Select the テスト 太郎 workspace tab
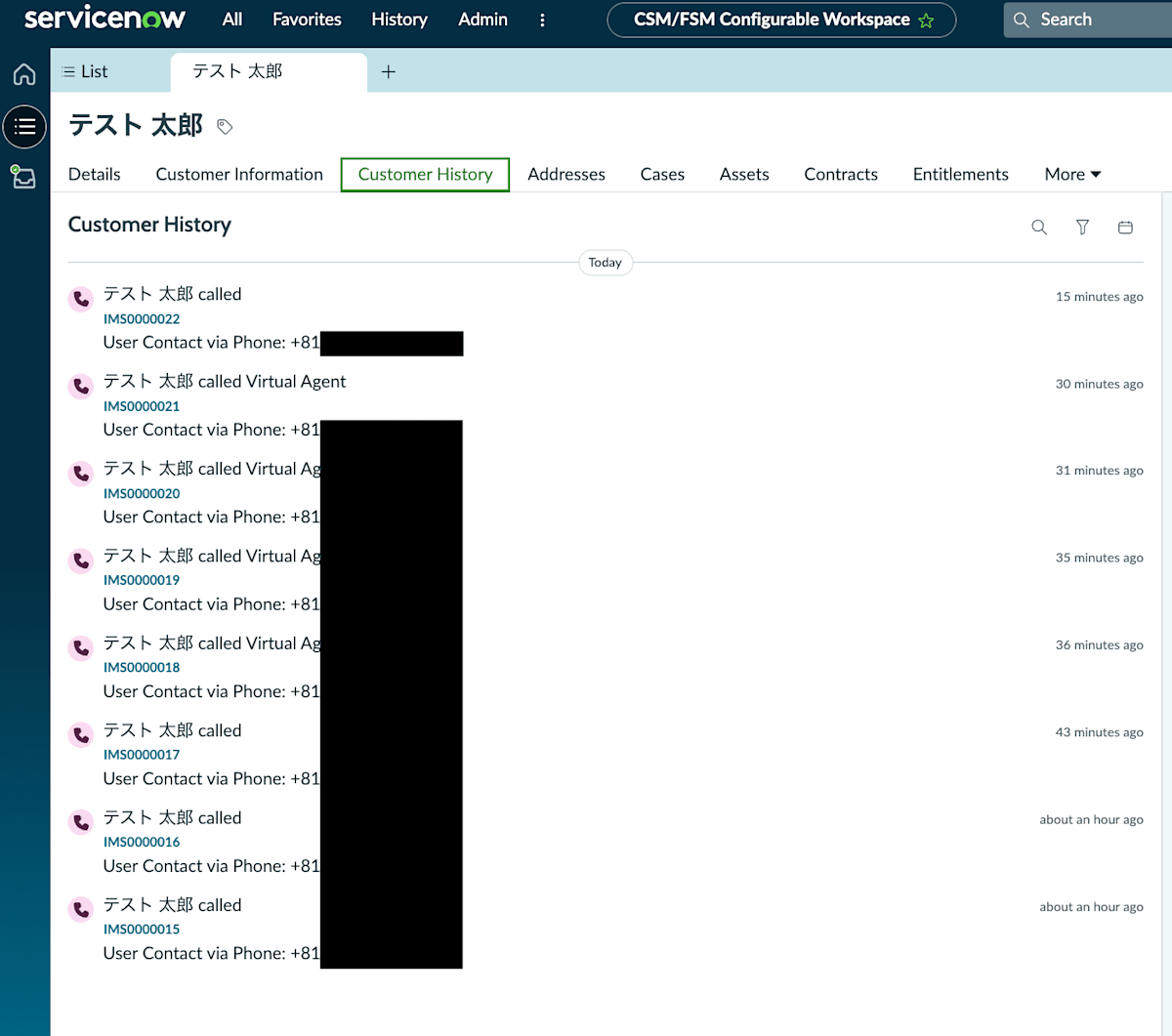This screenshot has height=1036, width=1172. coord(269,72)
